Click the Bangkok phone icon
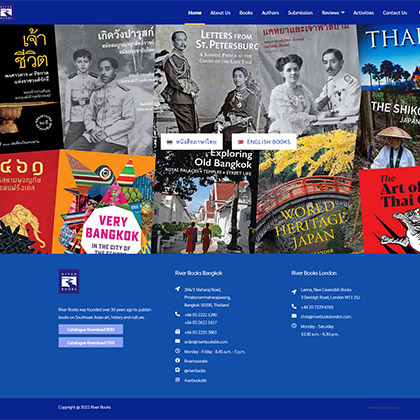 point(178,314)
